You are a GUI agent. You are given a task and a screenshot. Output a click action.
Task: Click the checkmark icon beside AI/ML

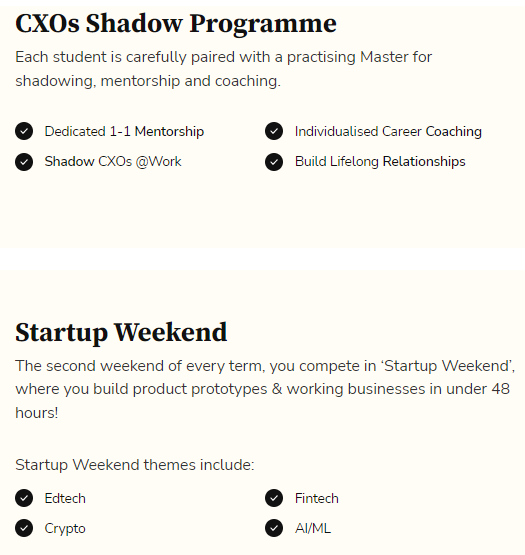click(274, 528)
